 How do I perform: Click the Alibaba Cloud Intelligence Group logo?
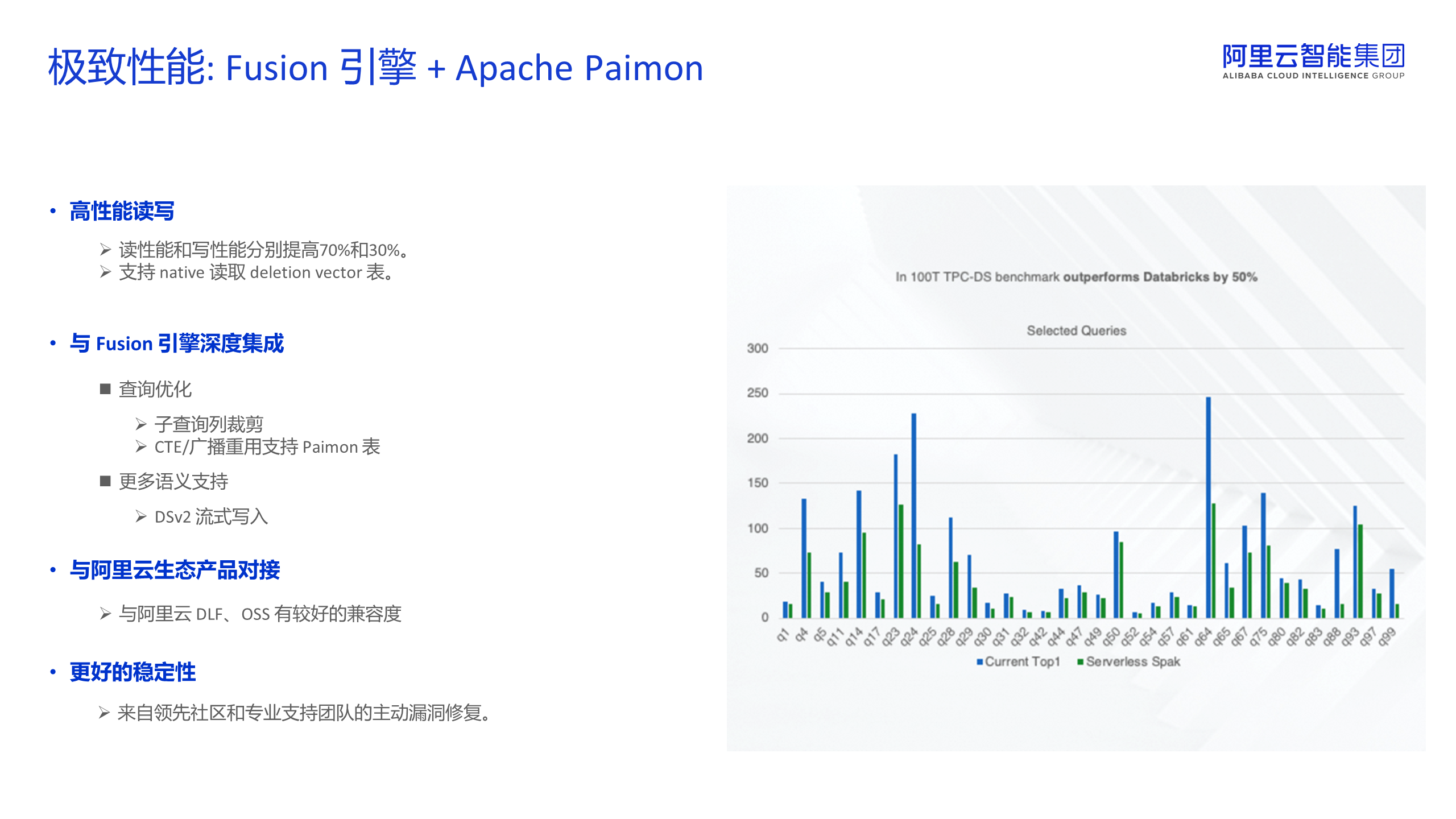click(x=1313, y=61)
